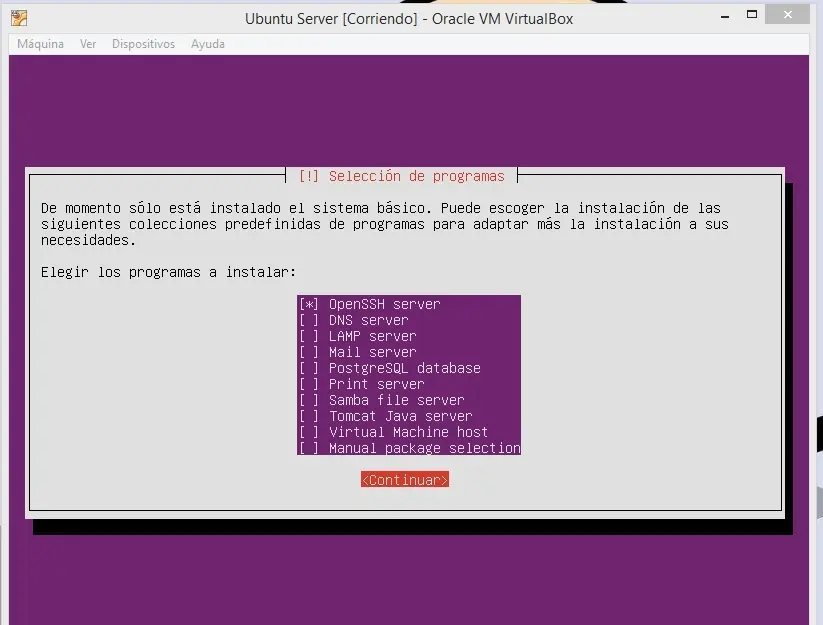Check the Print server checkbox
This screenshot has height=625, width=823.
(x=309, y=384)
